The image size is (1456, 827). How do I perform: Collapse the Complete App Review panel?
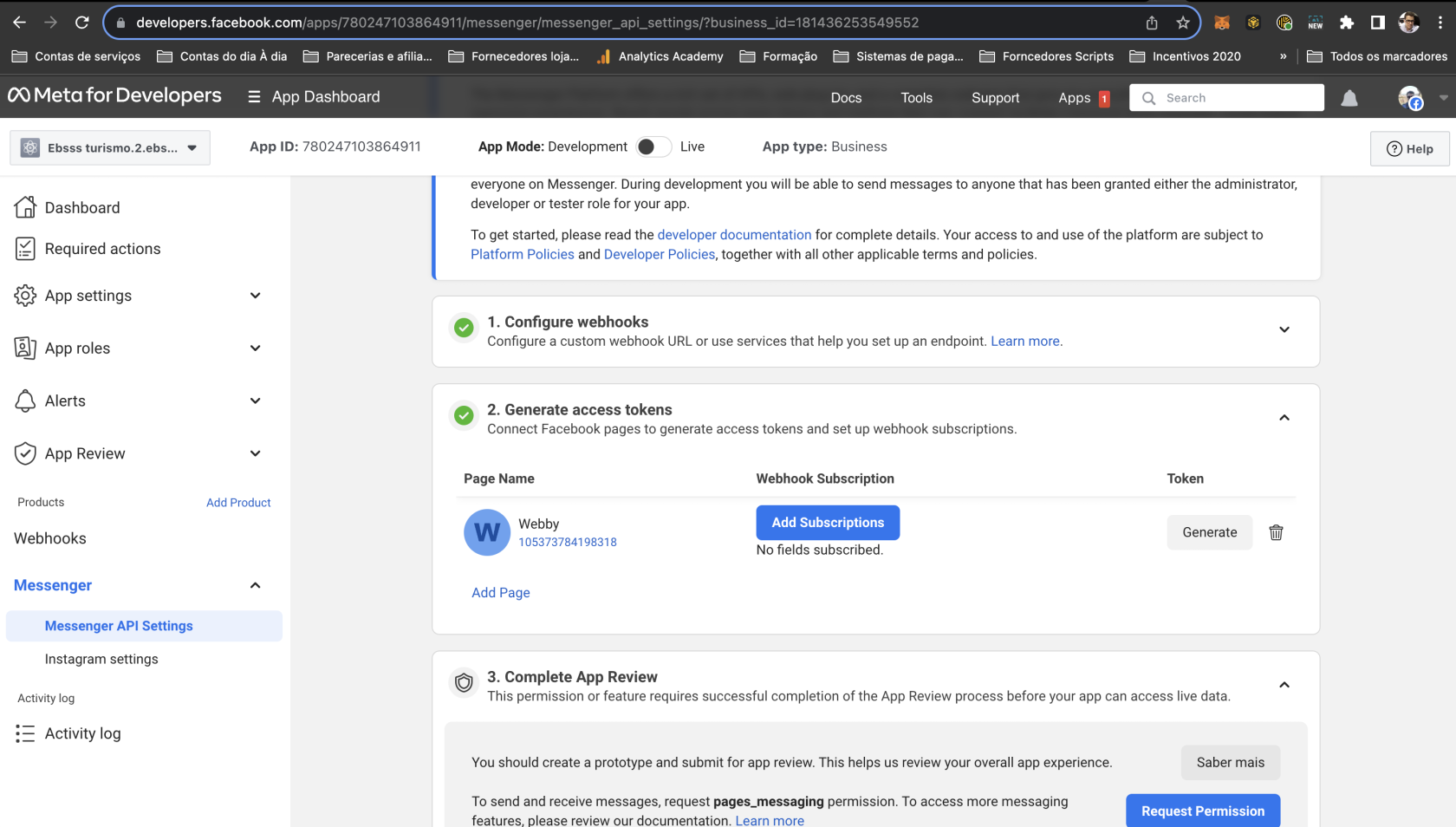click(x=1284, y=685)
